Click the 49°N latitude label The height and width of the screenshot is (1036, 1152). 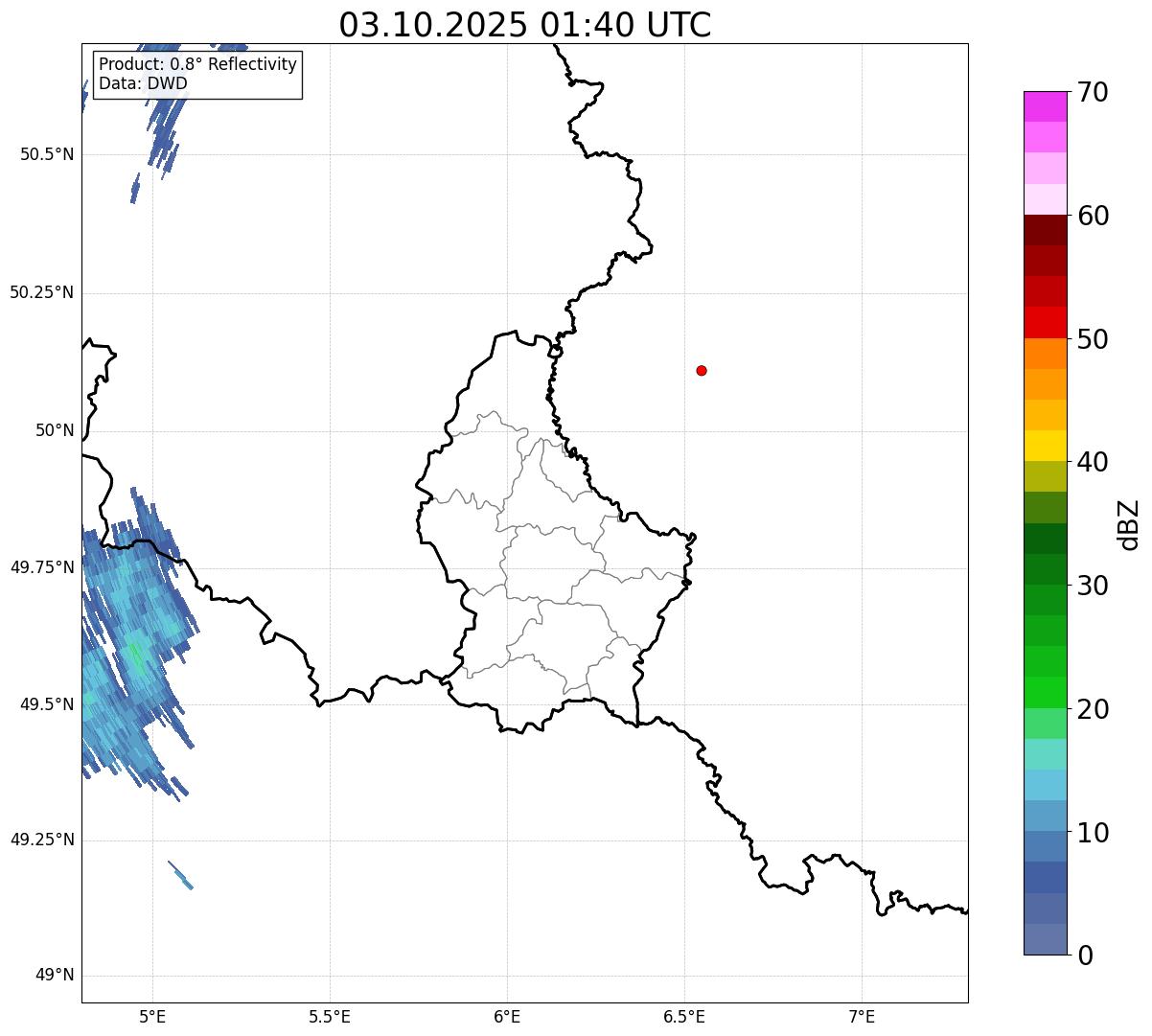(55, 976)
